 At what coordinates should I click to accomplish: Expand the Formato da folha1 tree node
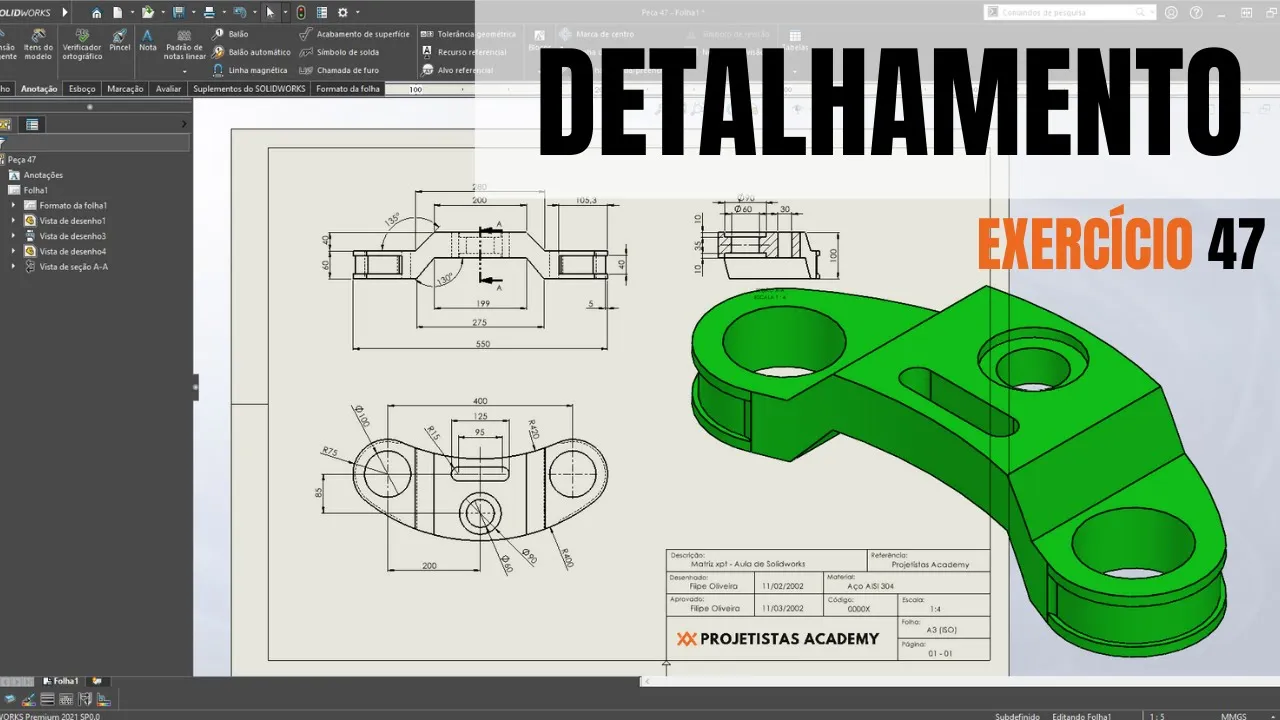point(14,205)
